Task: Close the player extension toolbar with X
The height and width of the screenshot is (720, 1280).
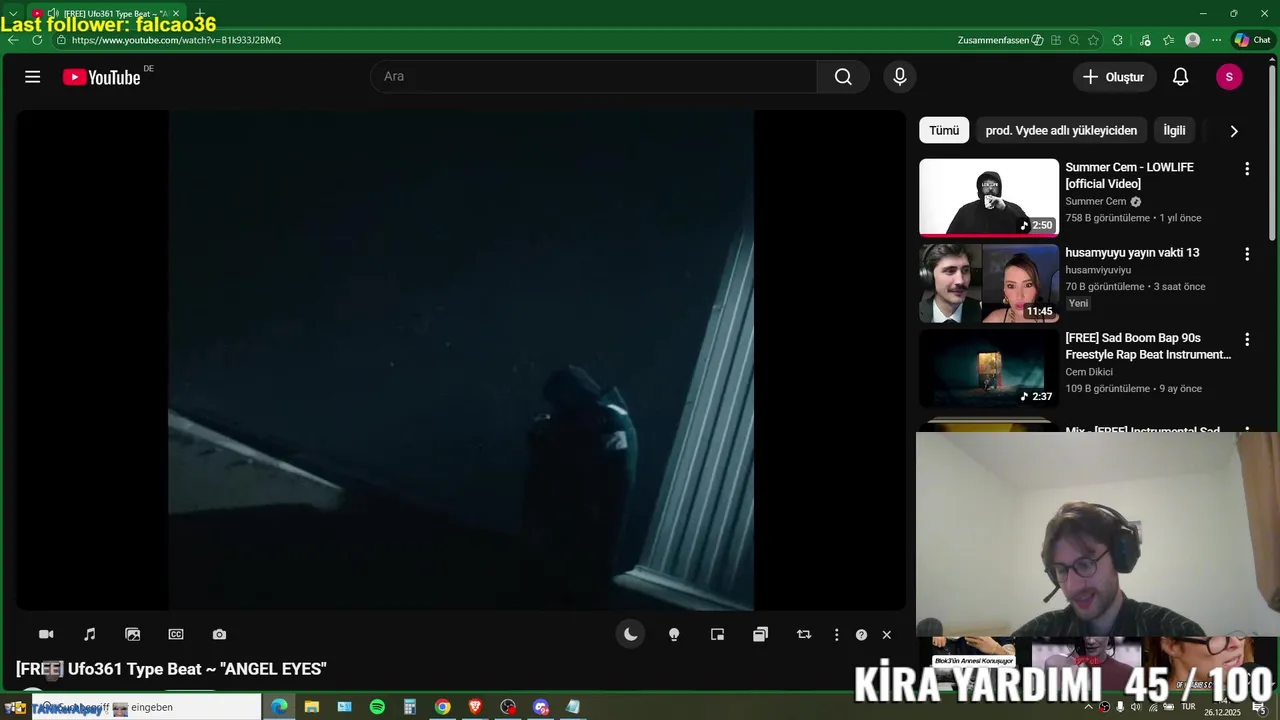Action: [886, 635]
